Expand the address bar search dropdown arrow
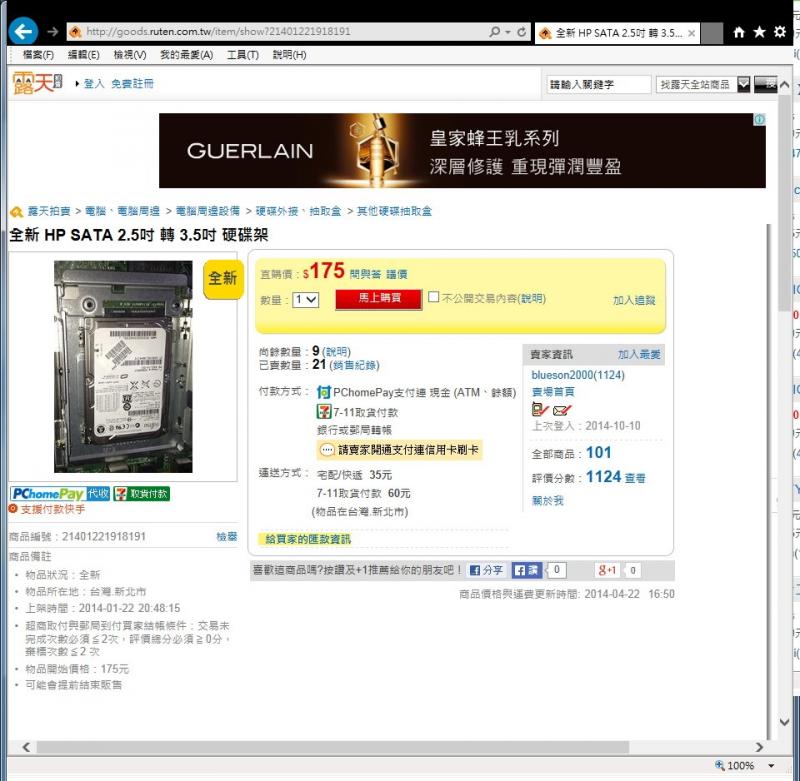The height and width of the screenshot is (781, 800). (508, 32)
